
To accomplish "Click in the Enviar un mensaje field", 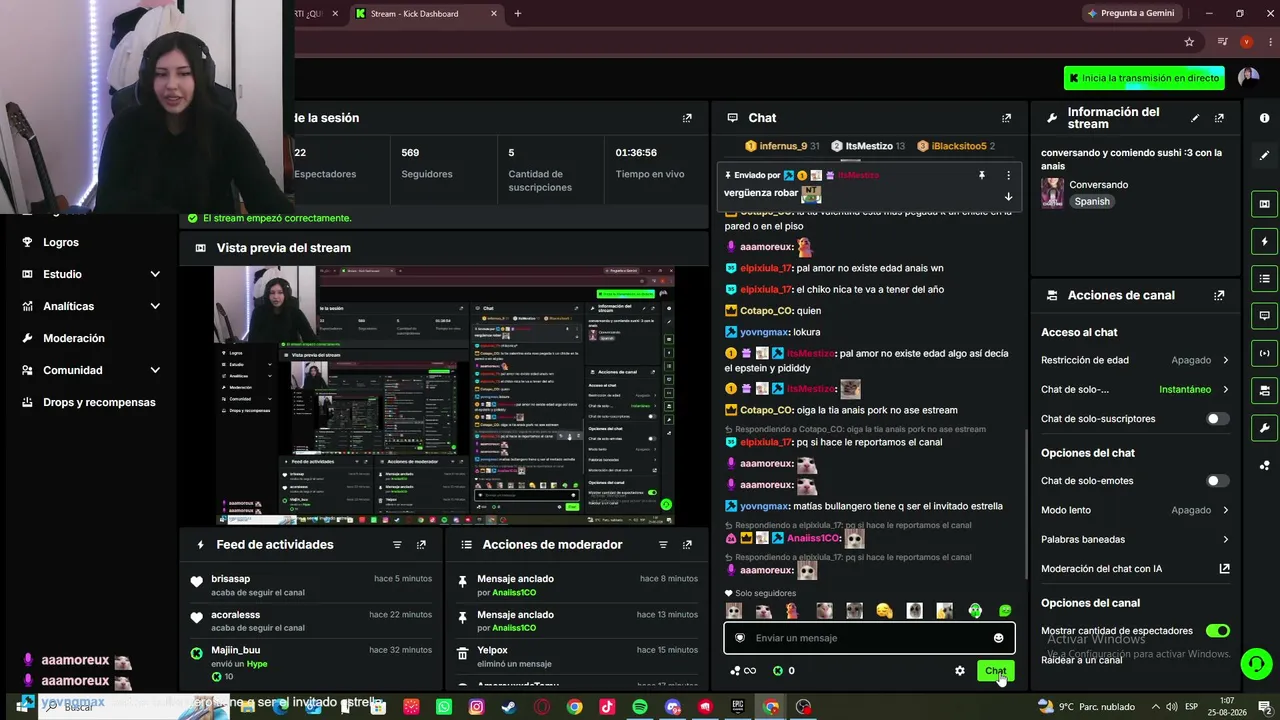I will click(869, 638).
